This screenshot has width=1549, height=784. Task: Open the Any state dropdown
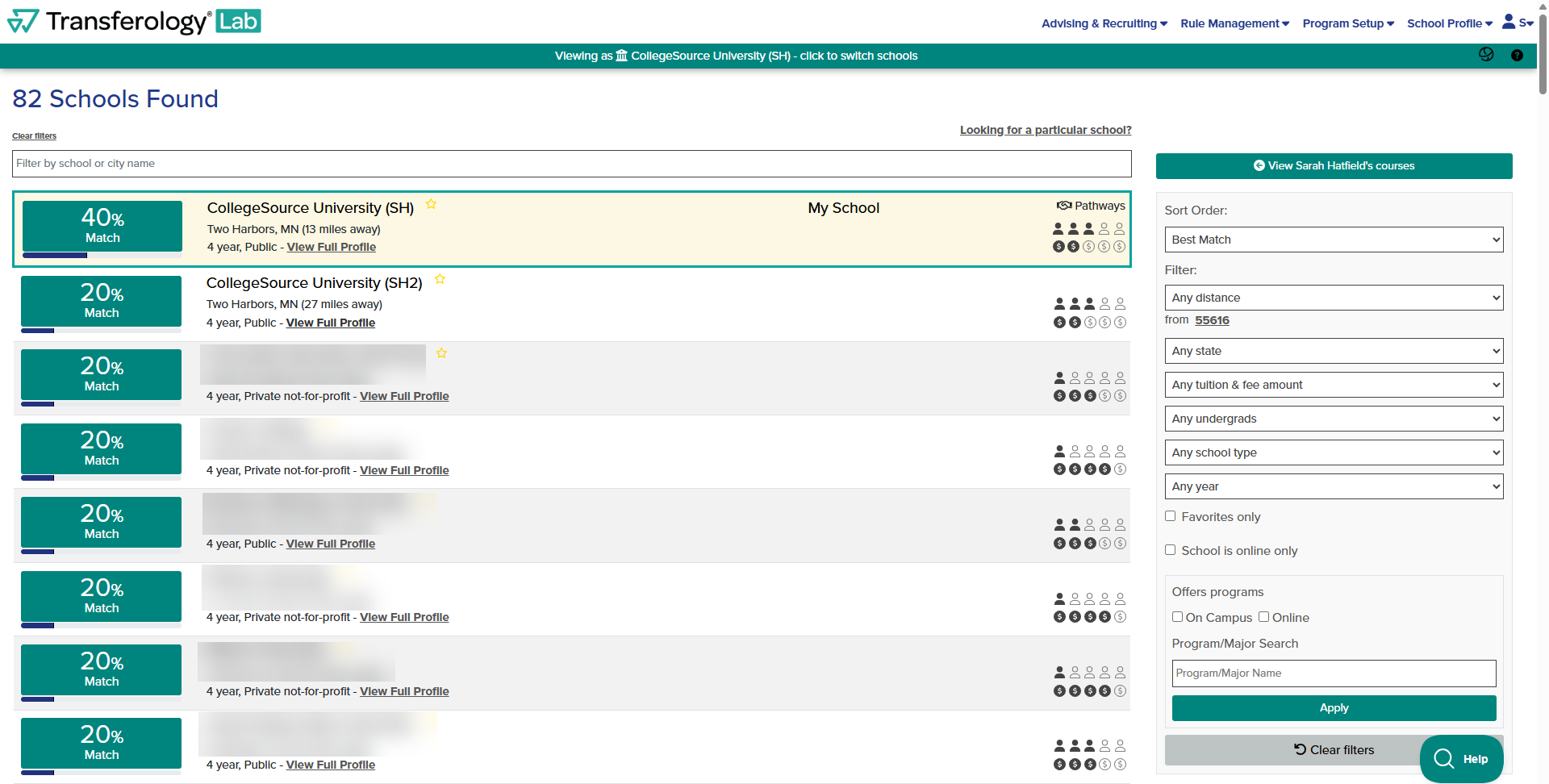(x=1334, y=351)
